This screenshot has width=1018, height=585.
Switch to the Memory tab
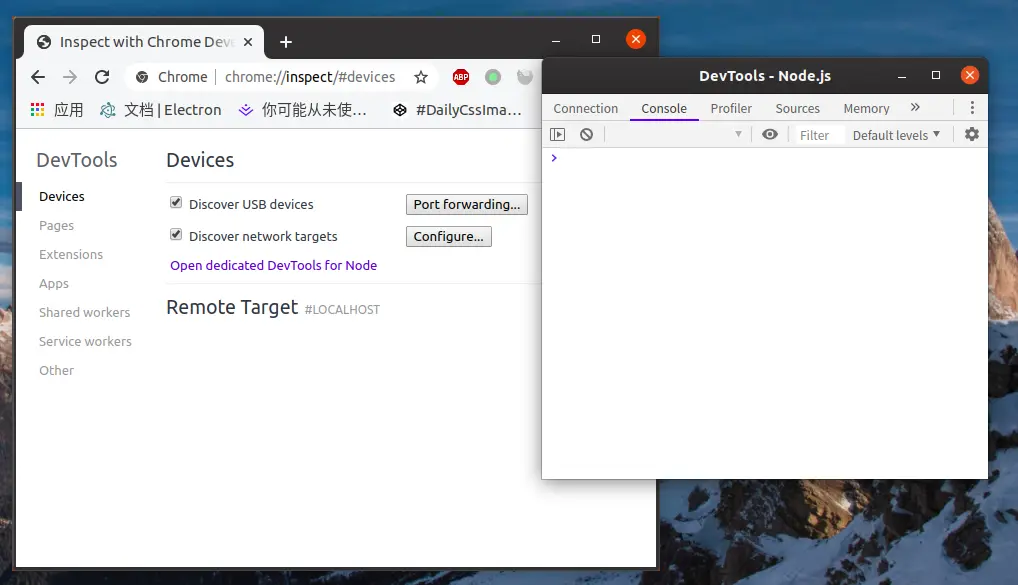pyautogui.click(x=866, y=108)
